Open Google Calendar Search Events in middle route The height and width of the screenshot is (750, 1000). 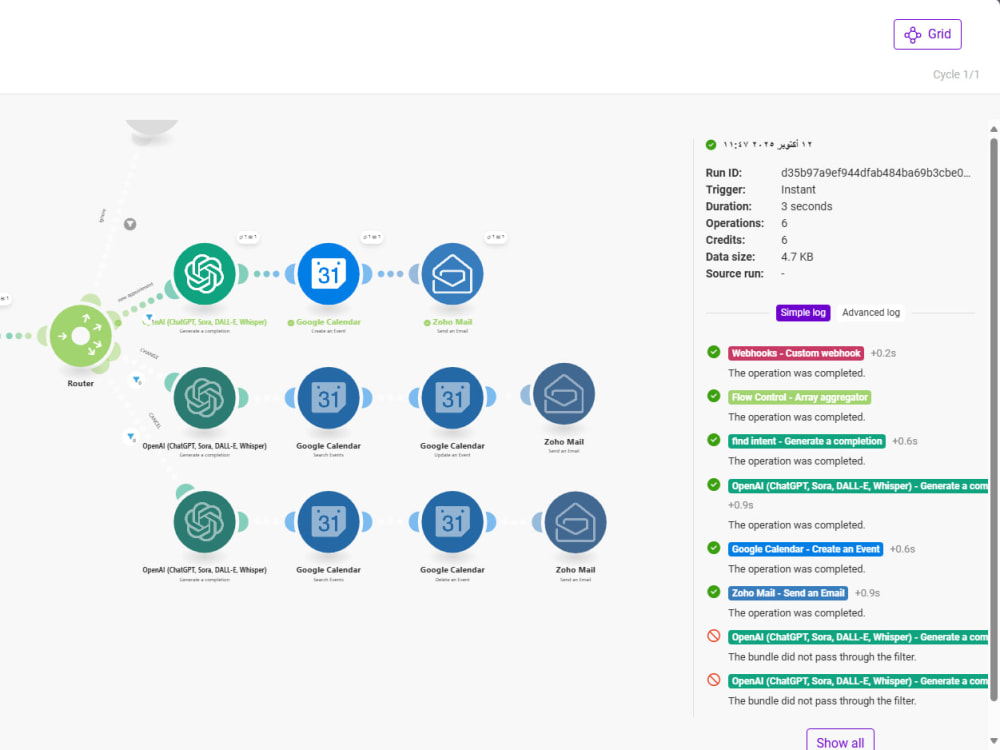(x=328, y=398)
